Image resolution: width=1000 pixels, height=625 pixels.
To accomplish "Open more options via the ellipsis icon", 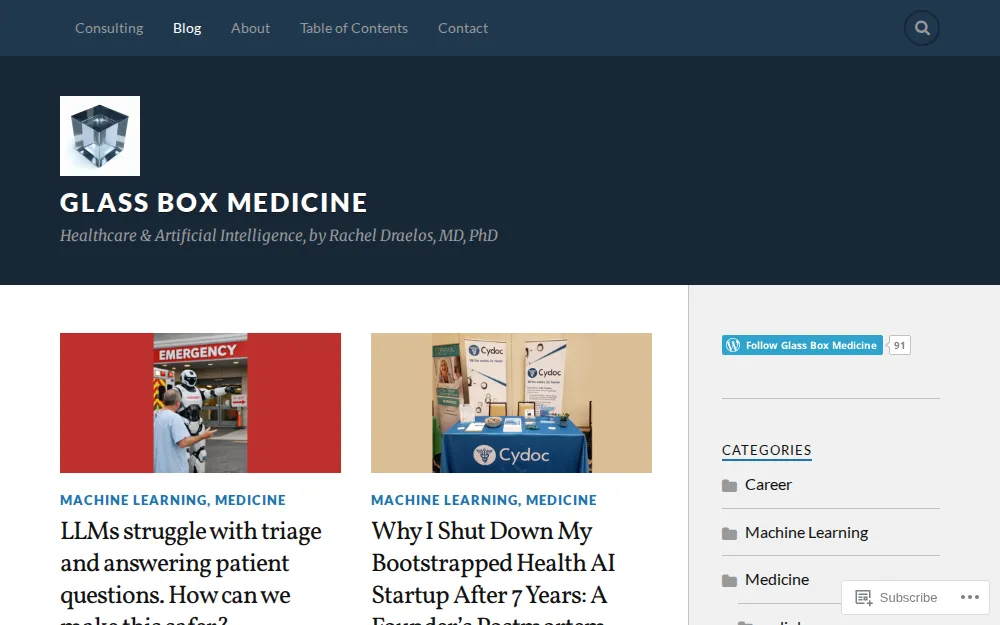I will pyautogui.click(x=969, y=597).
